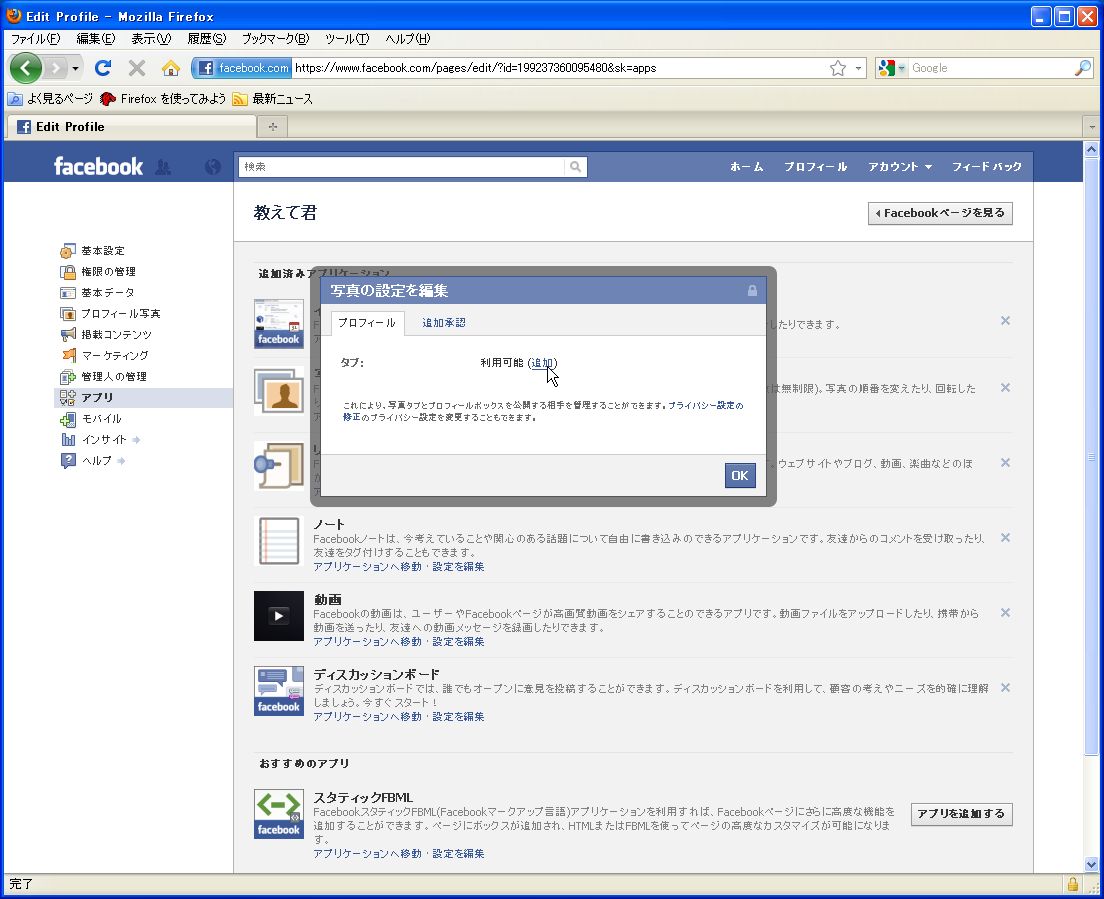Open the 編集 menu
1104x899 pixels.
(x=95, y=39)
